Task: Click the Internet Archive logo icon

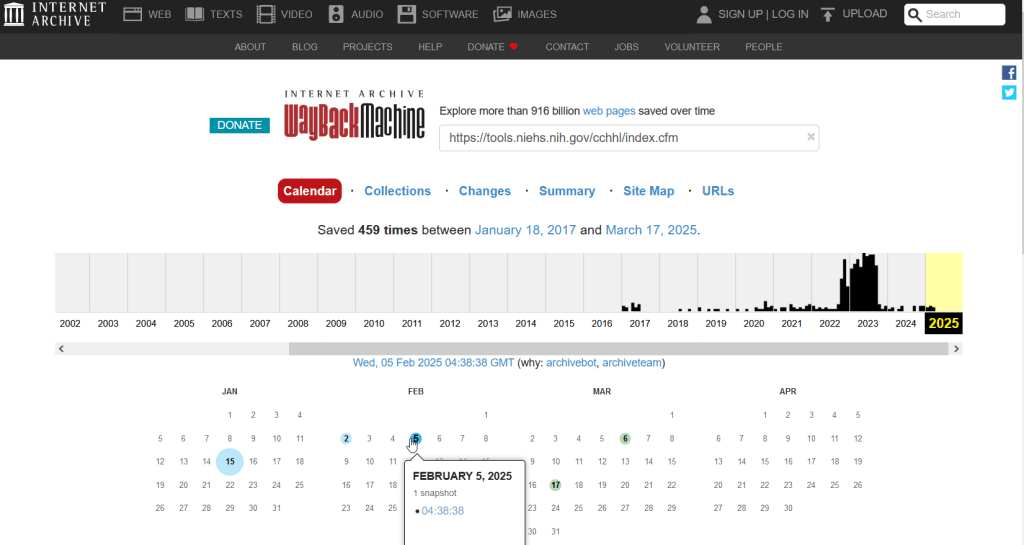Action: [x=15, y=15]
